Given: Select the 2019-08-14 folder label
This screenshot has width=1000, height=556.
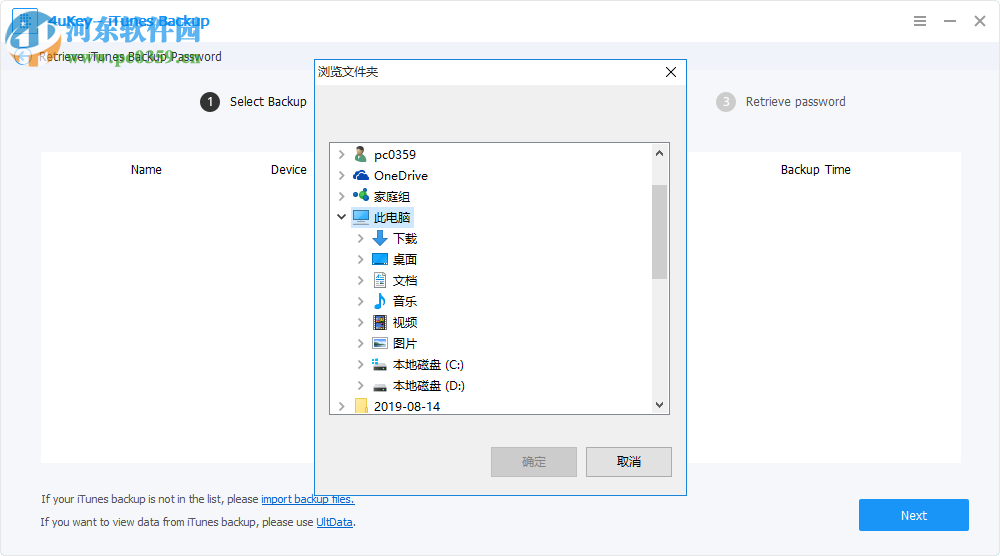Looking at the screenshot, I should click(407, 406).
